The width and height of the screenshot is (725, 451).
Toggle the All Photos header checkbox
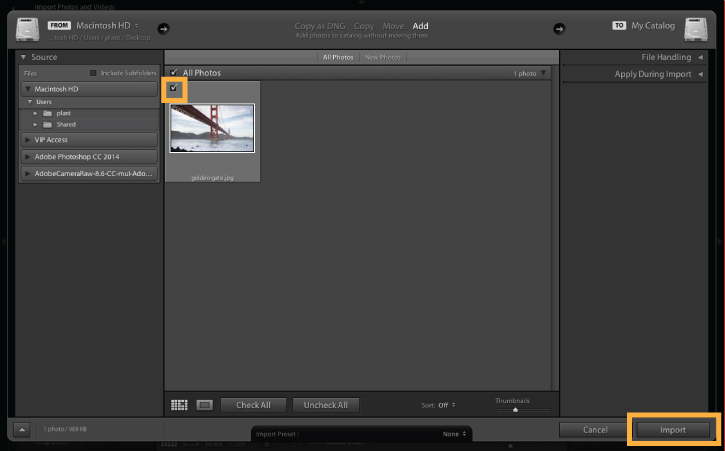coord(174,73)
